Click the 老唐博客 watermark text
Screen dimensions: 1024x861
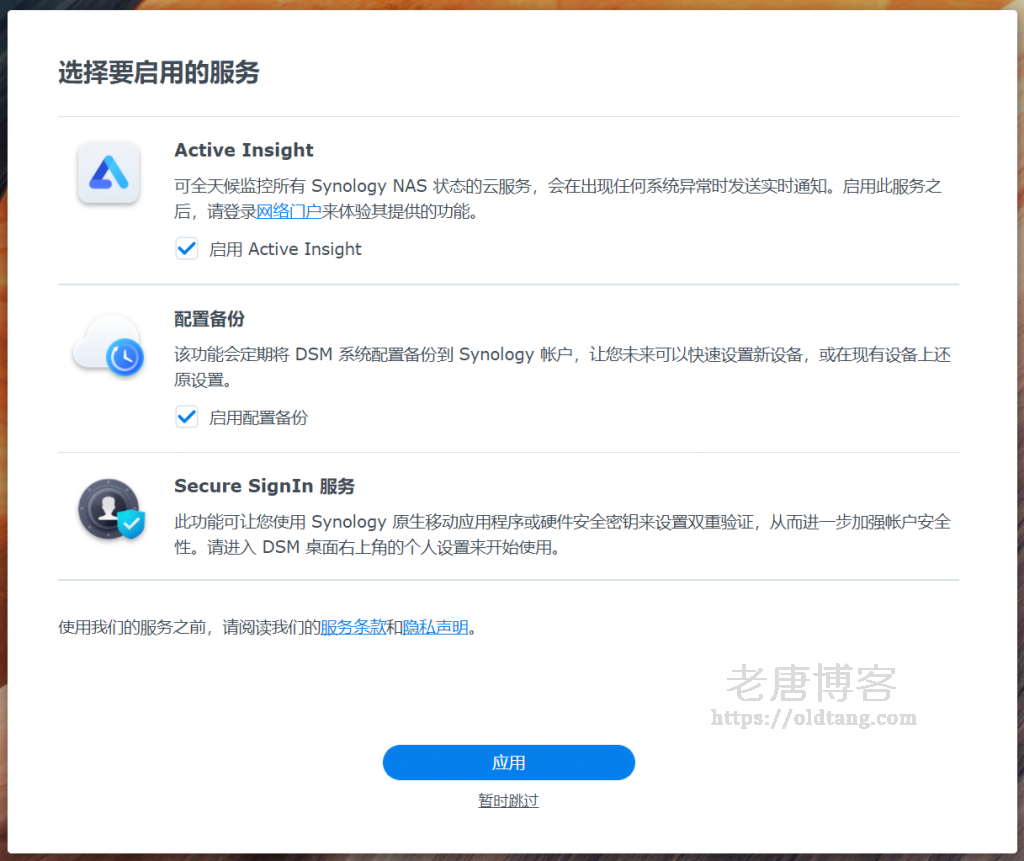[810, 684]
